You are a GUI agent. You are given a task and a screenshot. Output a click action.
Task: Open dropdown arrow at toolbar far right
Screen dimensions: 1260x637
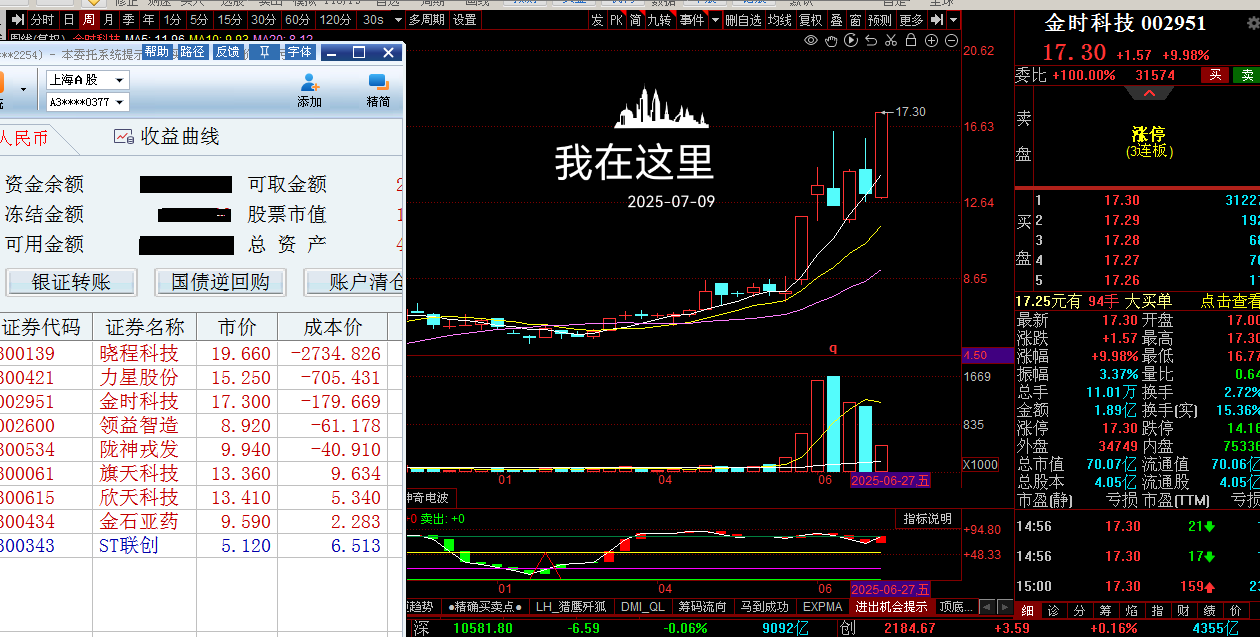coord(953,20)
